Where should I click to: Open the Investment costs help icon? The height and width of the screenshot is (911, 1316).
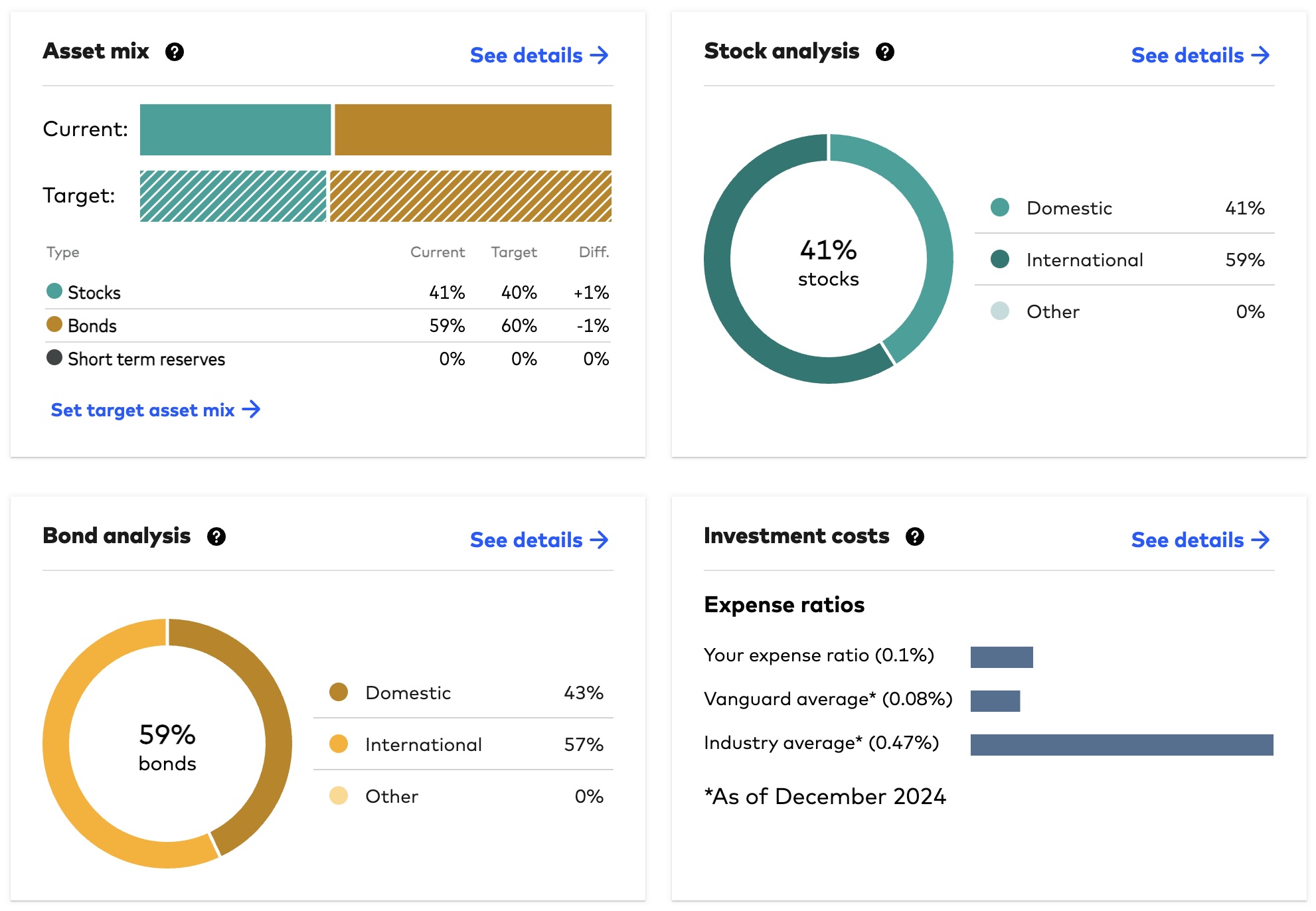tap(915, 537)
